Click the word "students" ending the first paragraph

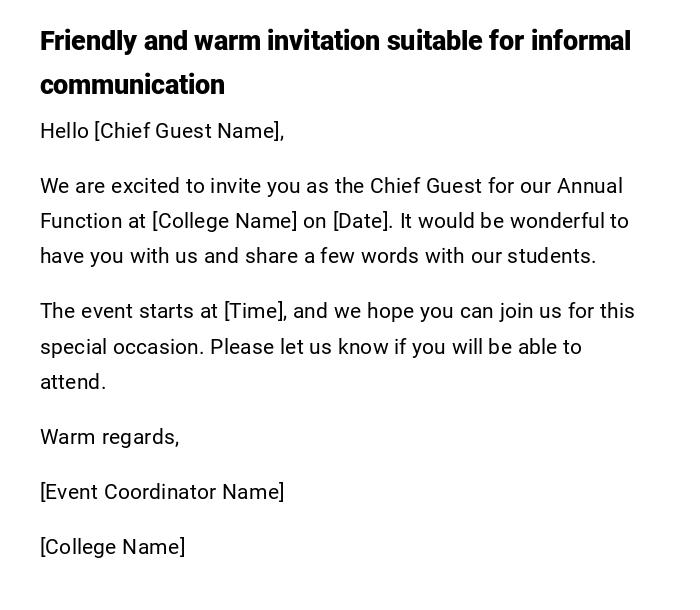click(x=551, y=256)
